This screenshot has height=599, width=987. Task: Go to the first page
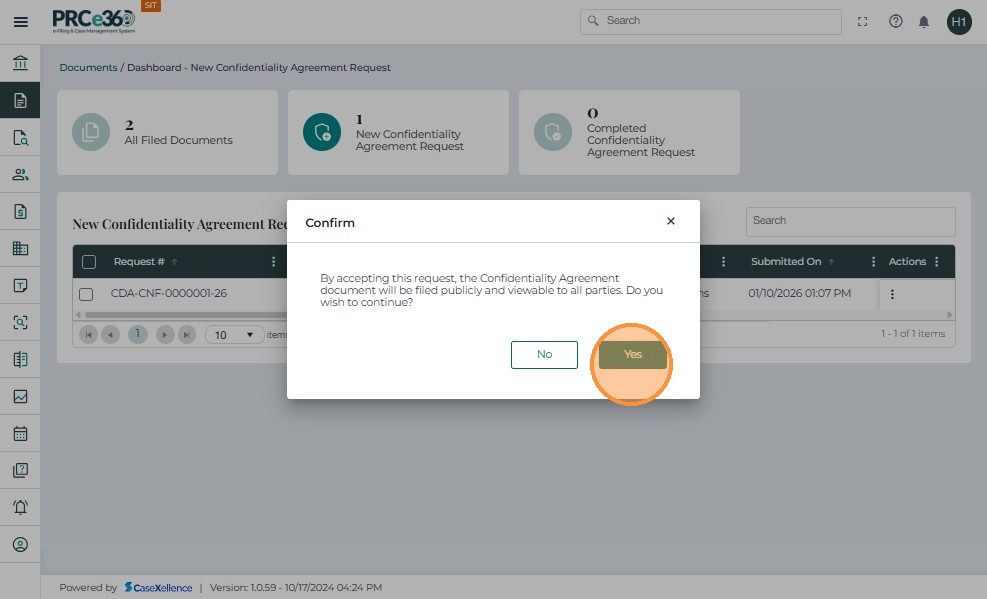coord(89,335)
